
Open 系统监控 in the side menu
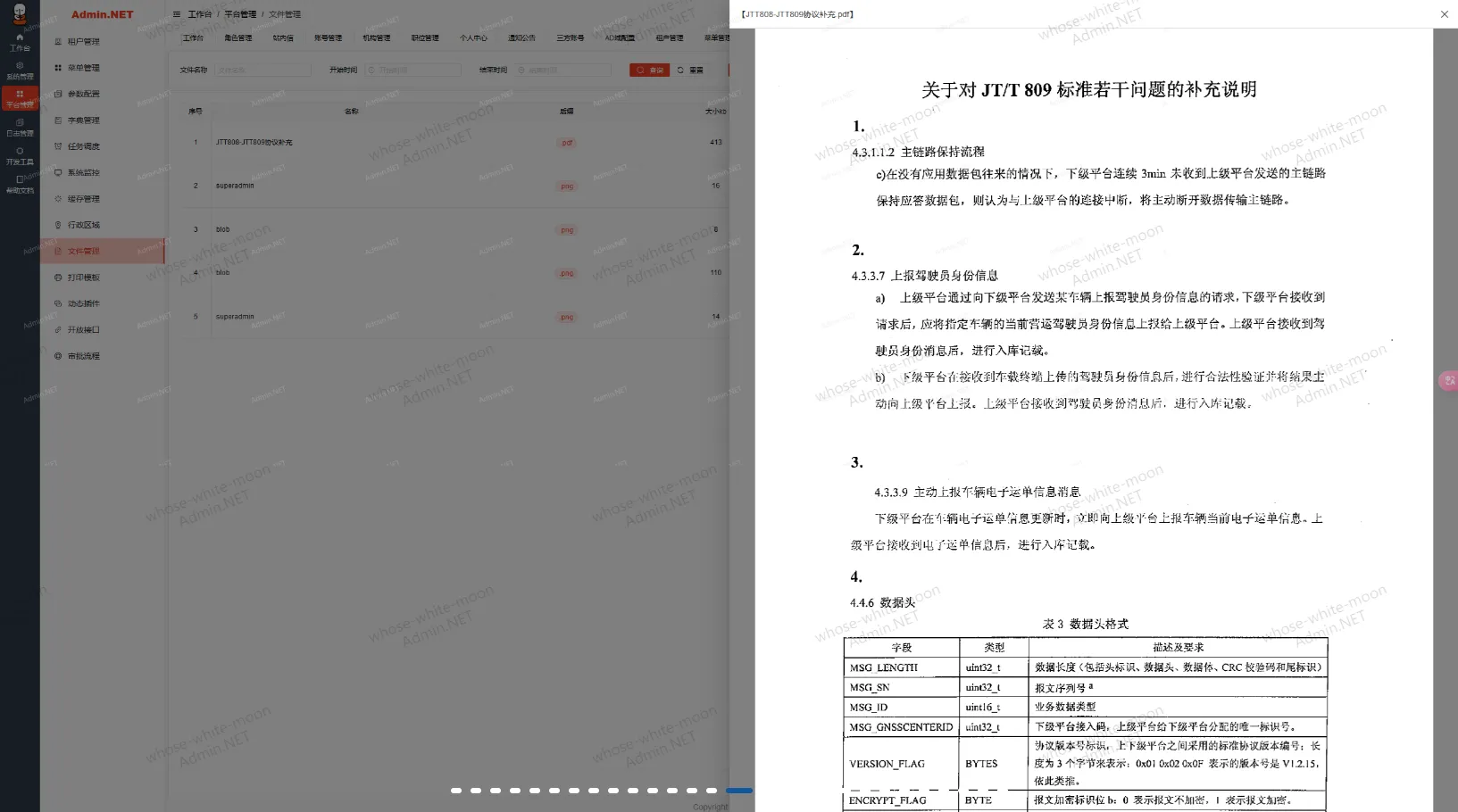click(104, 172)
